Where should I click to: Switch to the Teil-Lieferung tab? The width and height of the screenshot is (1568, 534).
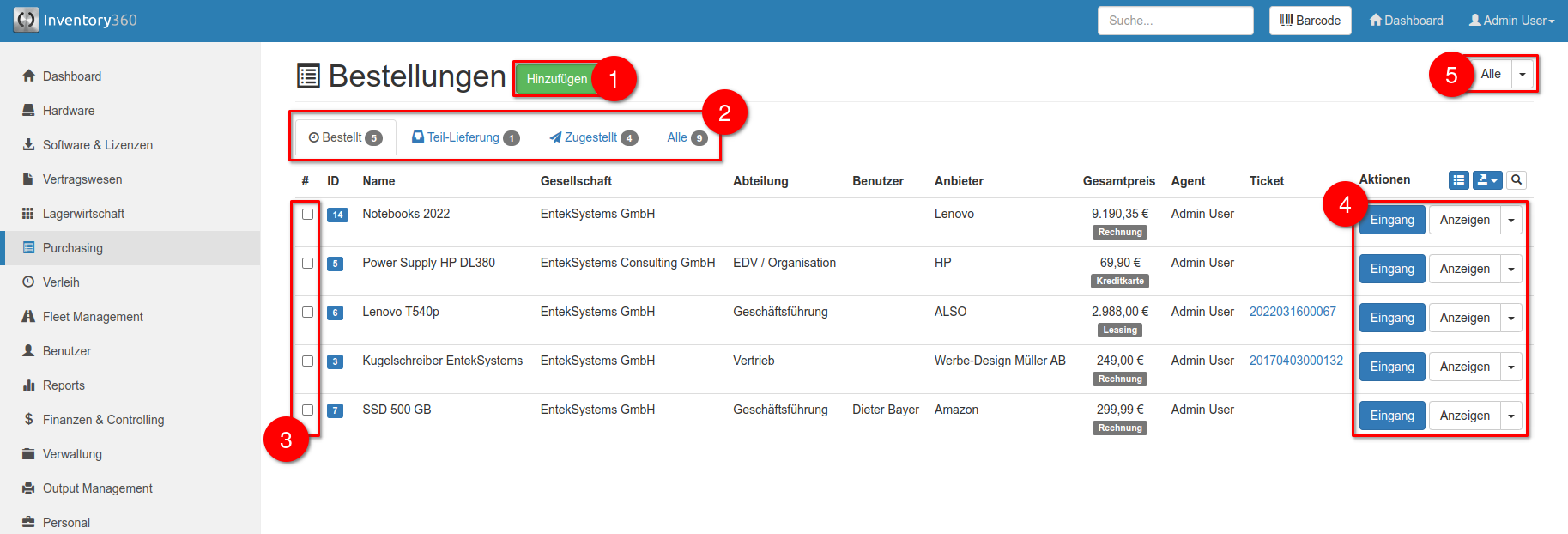(x=465, y=137)
